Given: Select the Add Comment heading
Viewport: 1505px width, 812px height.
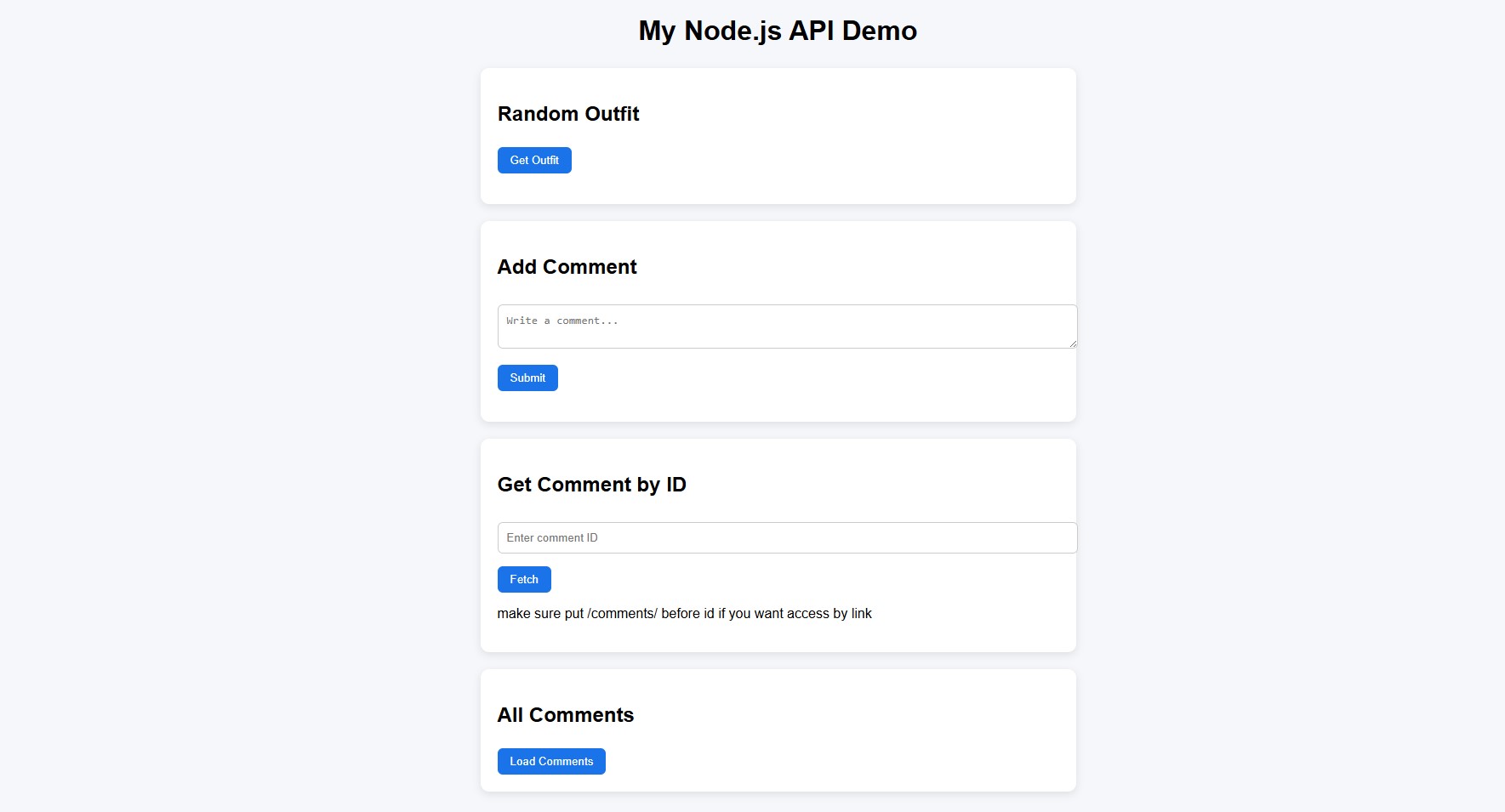Looking at the screenshot, I should [x=567, y=267].
